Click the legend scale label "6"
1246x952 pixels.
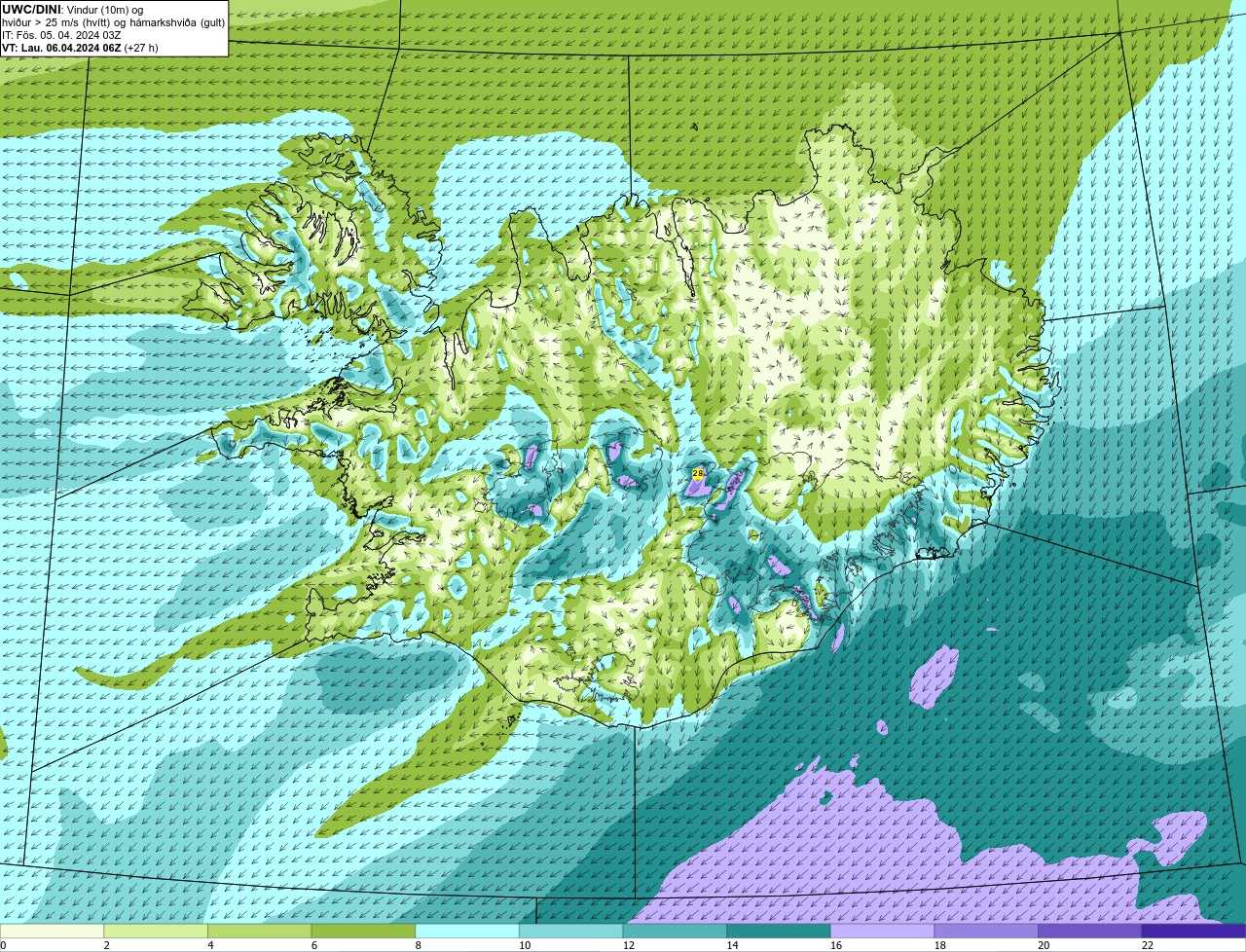(313, 945)
